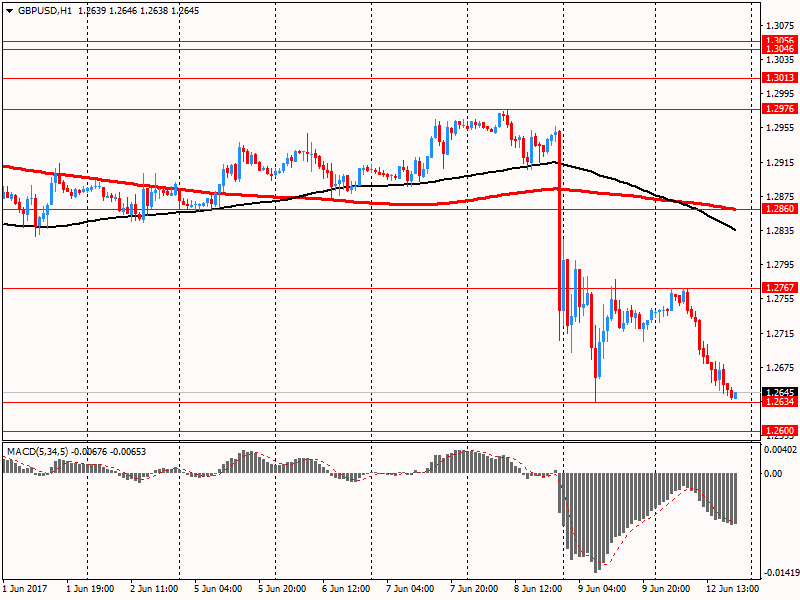The height and width of the screenshot is (600, 800).
Task: Select the 1.3046 red price level label
Action: point(779,49)
